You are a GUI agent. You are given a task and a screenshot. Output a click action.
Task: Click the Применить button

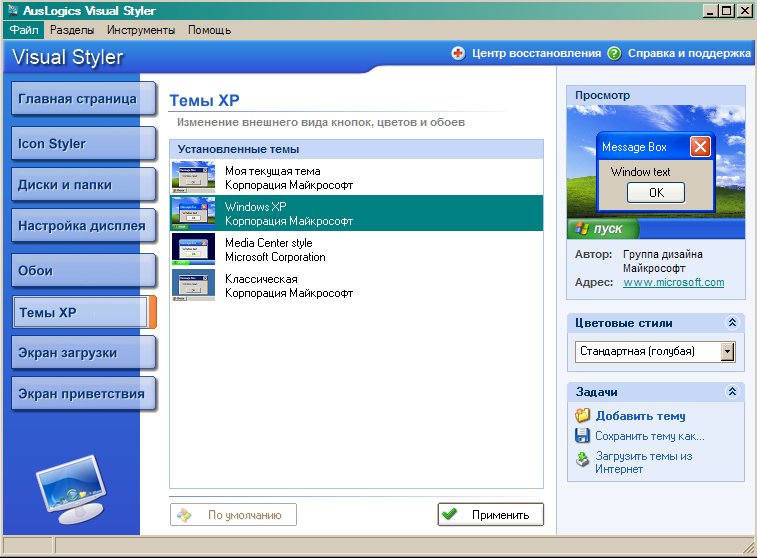click(491, 515)
